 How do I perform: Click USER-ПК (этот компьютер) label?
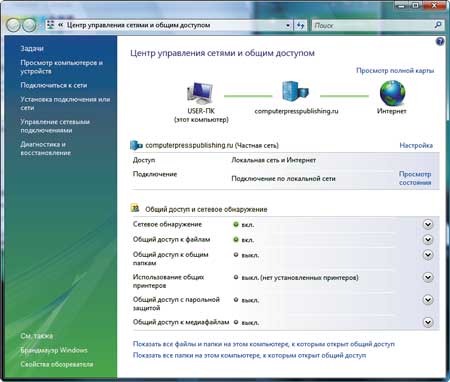click(201, 115)
